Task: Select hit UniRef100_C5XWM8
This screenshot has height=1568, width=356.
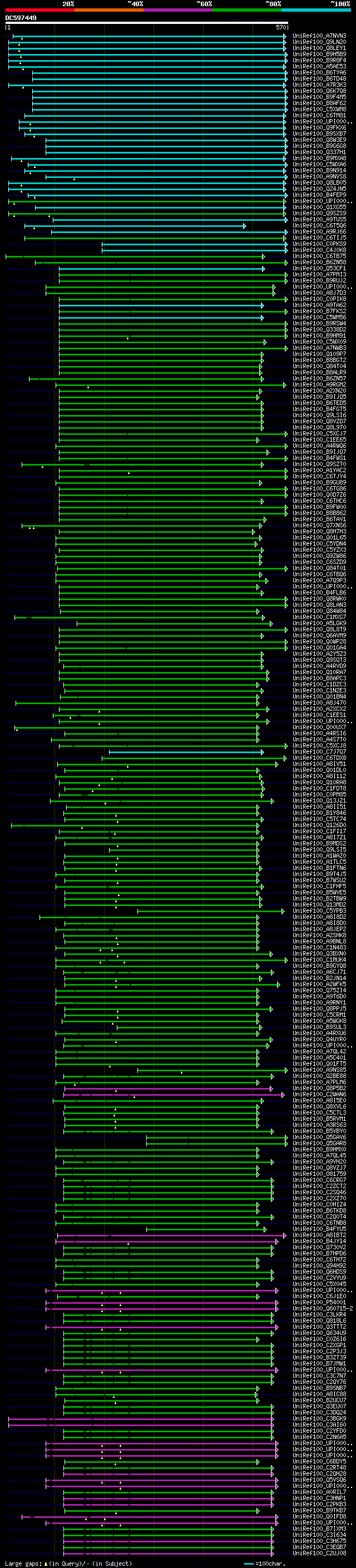Action: 319,110
